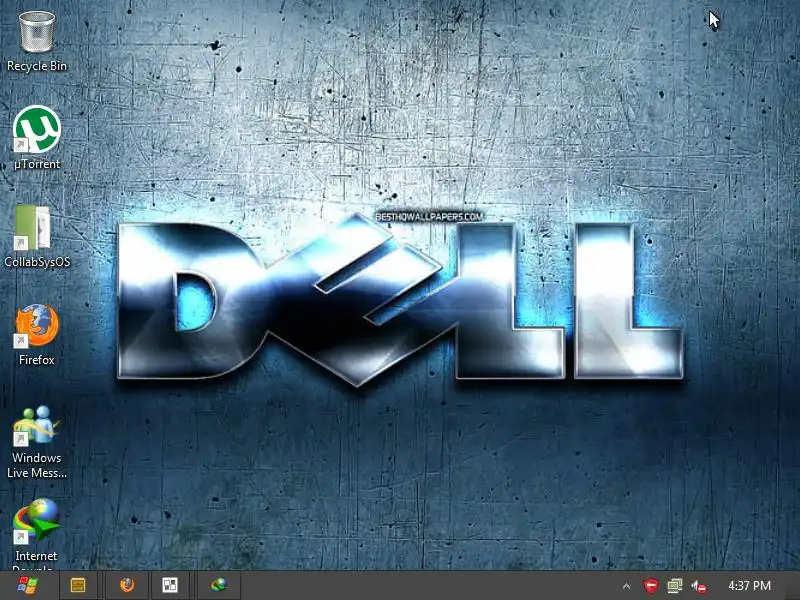Click the Firefox taskbar icon
The image size is (800, 600).
point(128,585)
